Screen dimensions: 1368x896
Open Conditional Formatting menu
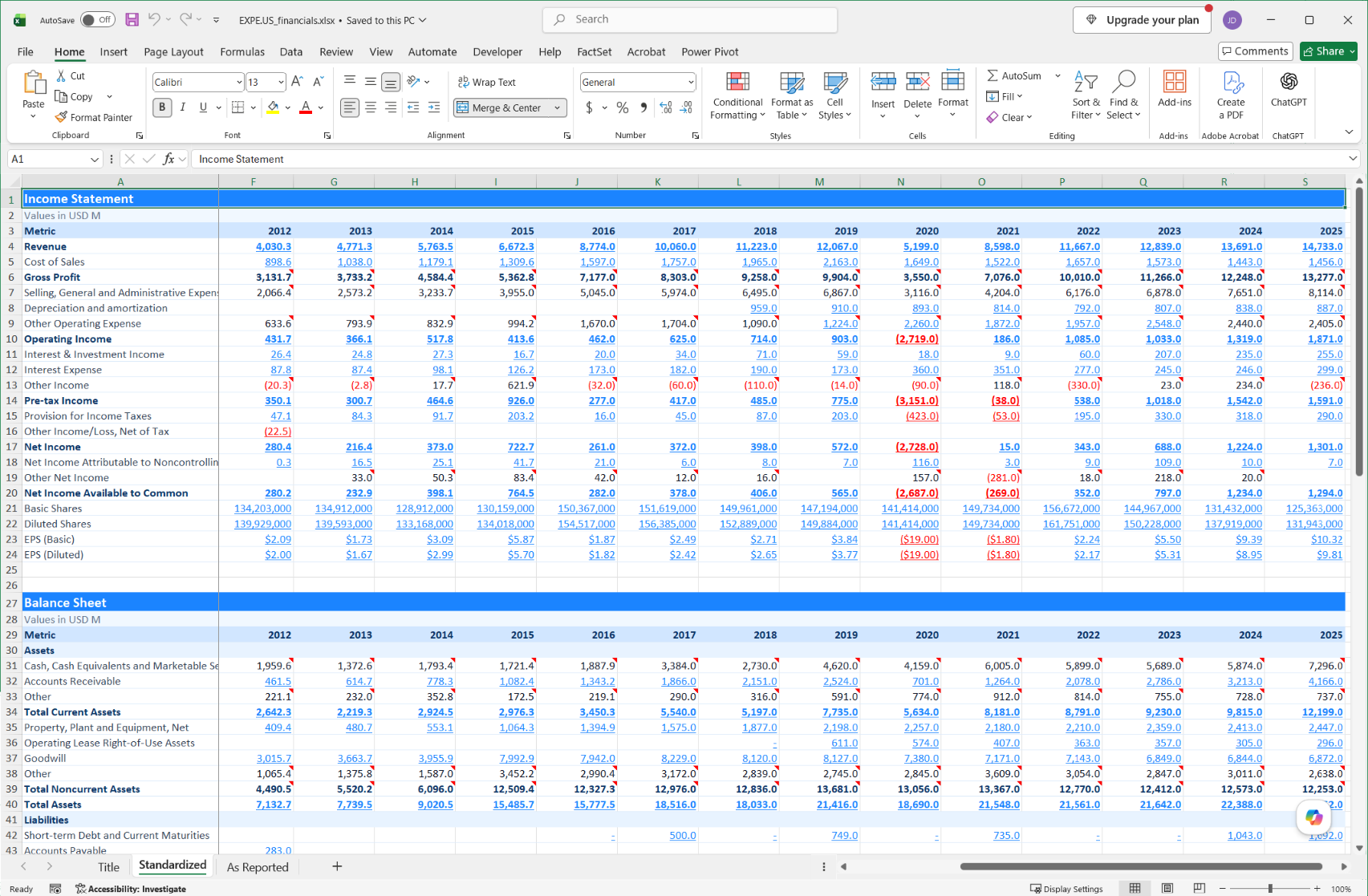click(737, 95)
